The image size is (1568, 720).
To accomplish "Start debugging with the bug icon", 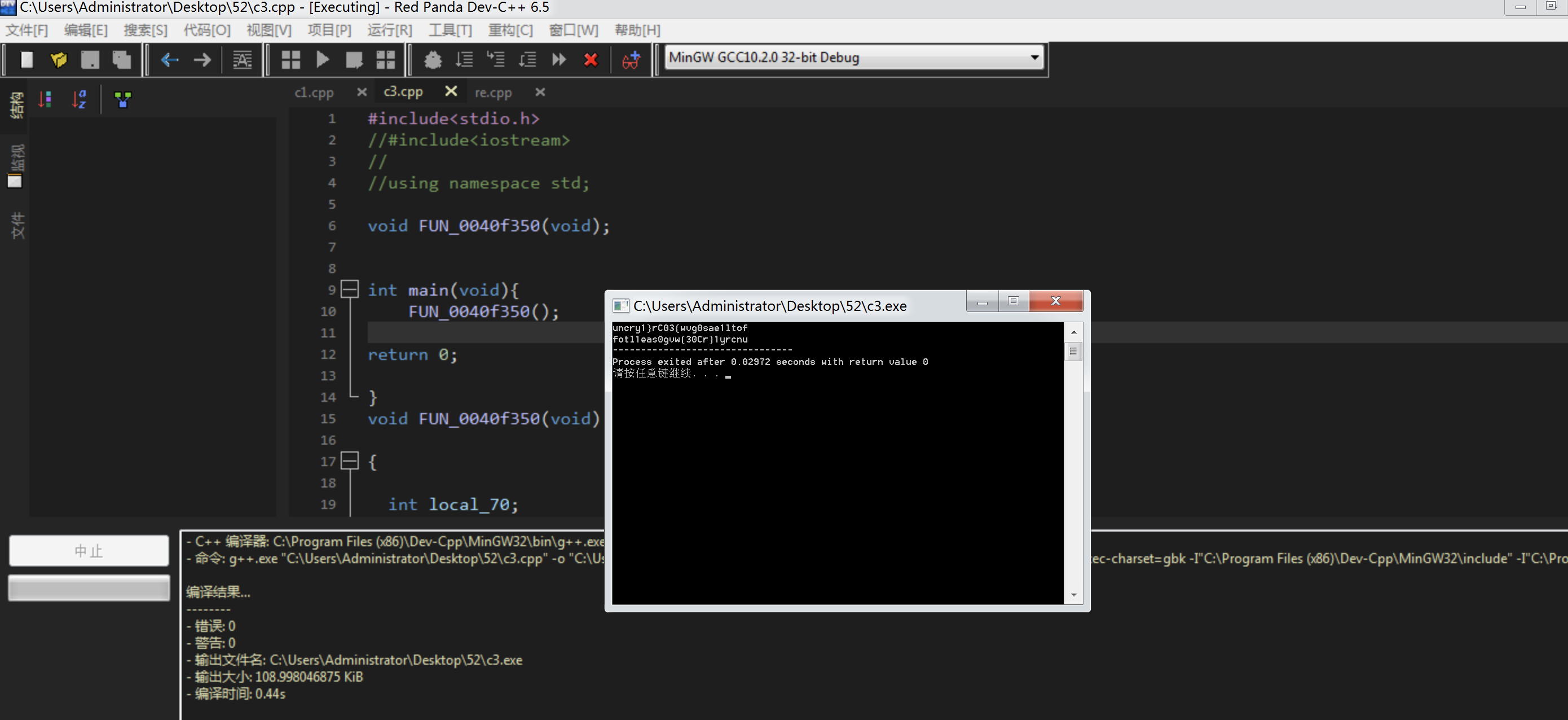I will click(433, 60).
